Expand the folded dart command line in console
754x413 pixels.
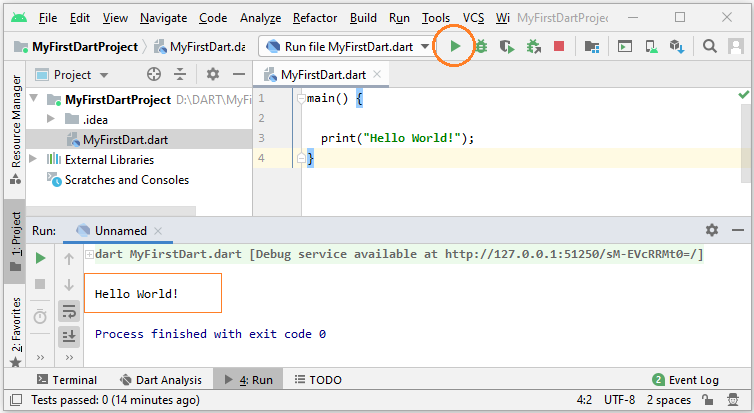89,254
